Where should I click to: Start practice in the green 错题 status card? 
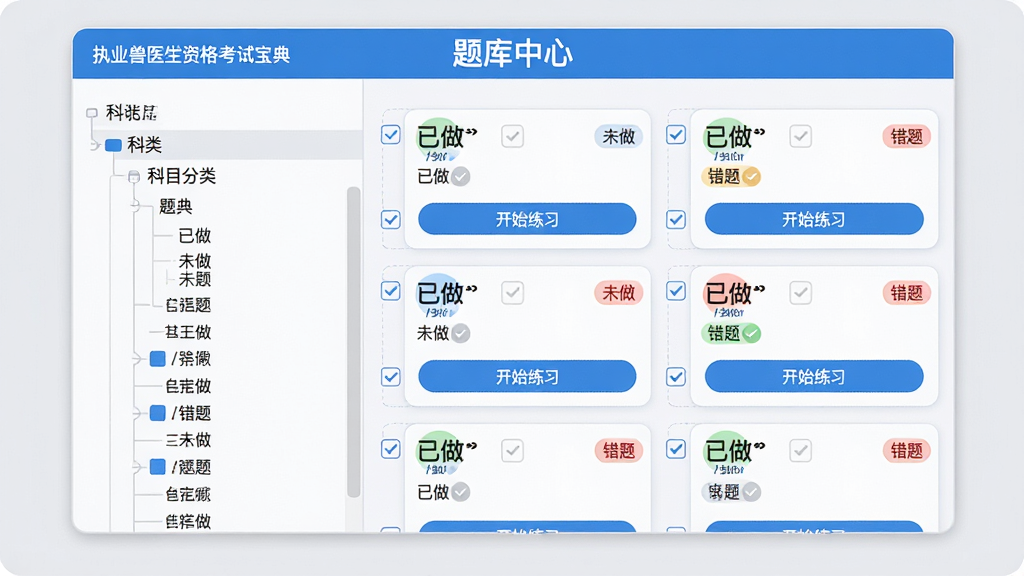pyautogui.click(x=814, y=377)
